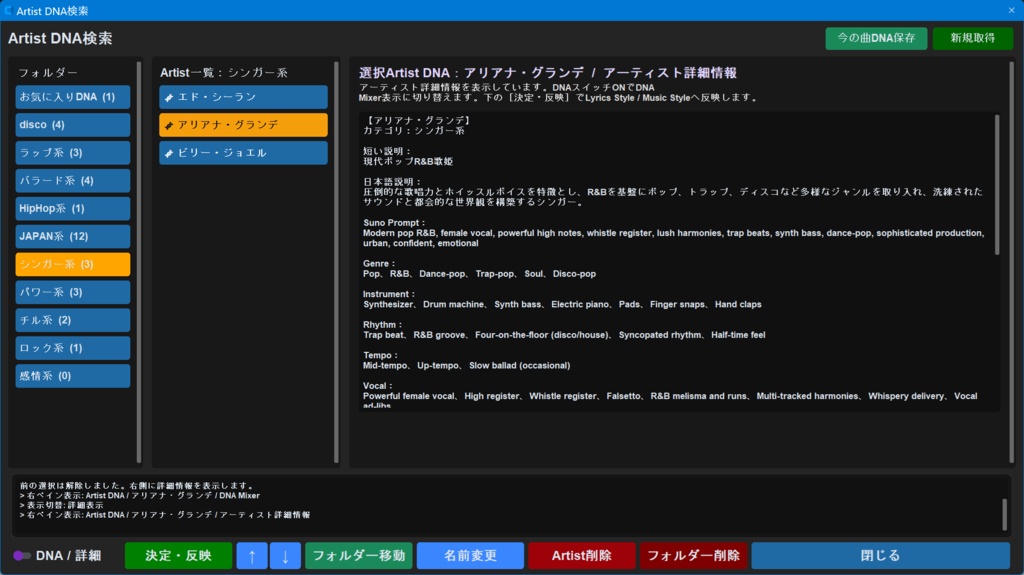Click the 'Genre：' label in details
Screen dimensions: 1024x575
[379, 264]
